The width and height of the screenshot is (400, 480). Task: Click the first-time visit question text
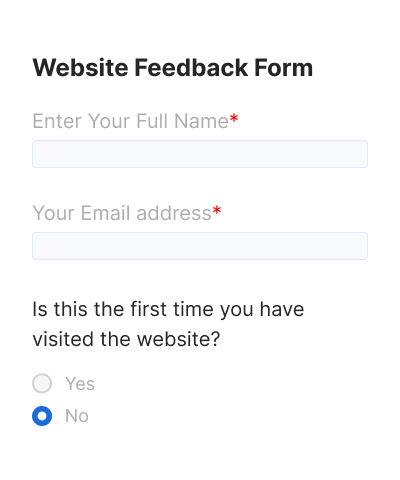click(168, 324)
